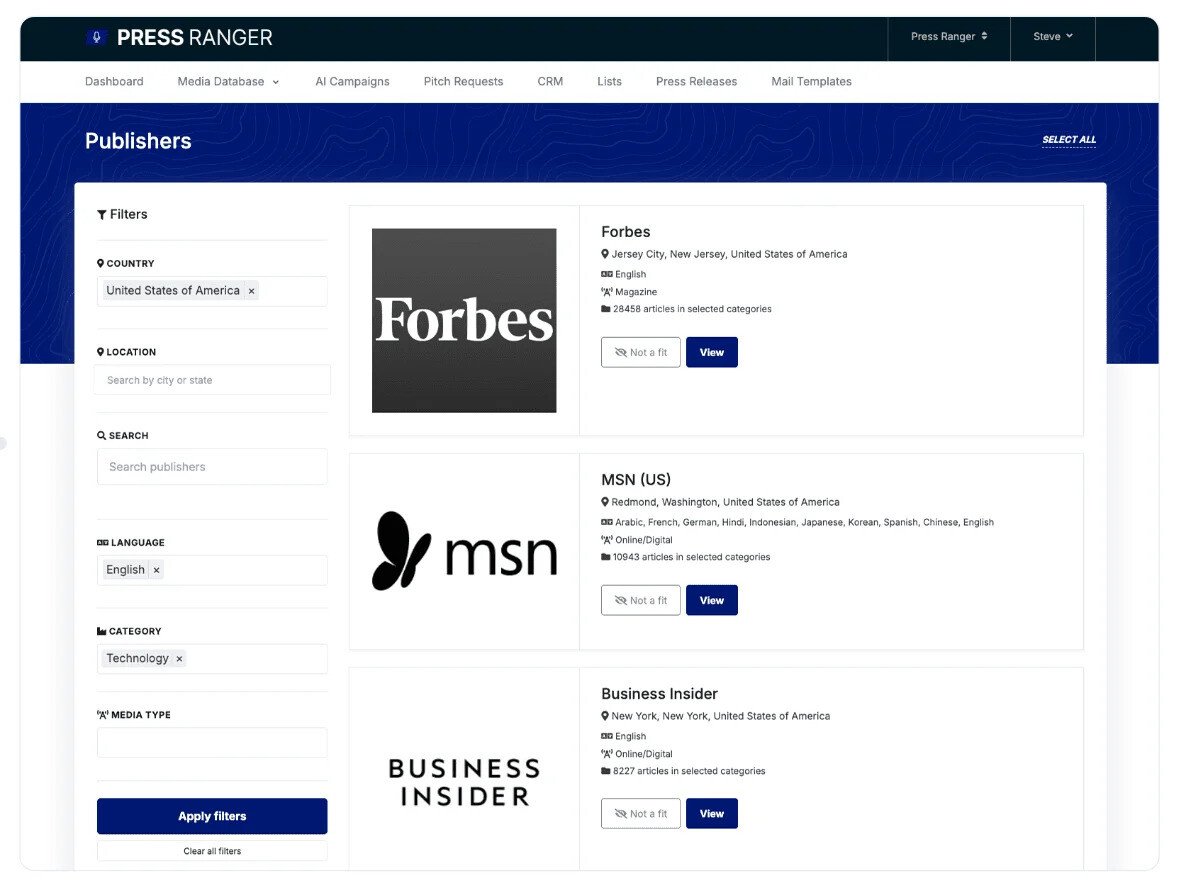
Task: Open the Press Ranger workspace switcher
Action: click(948, 37)
